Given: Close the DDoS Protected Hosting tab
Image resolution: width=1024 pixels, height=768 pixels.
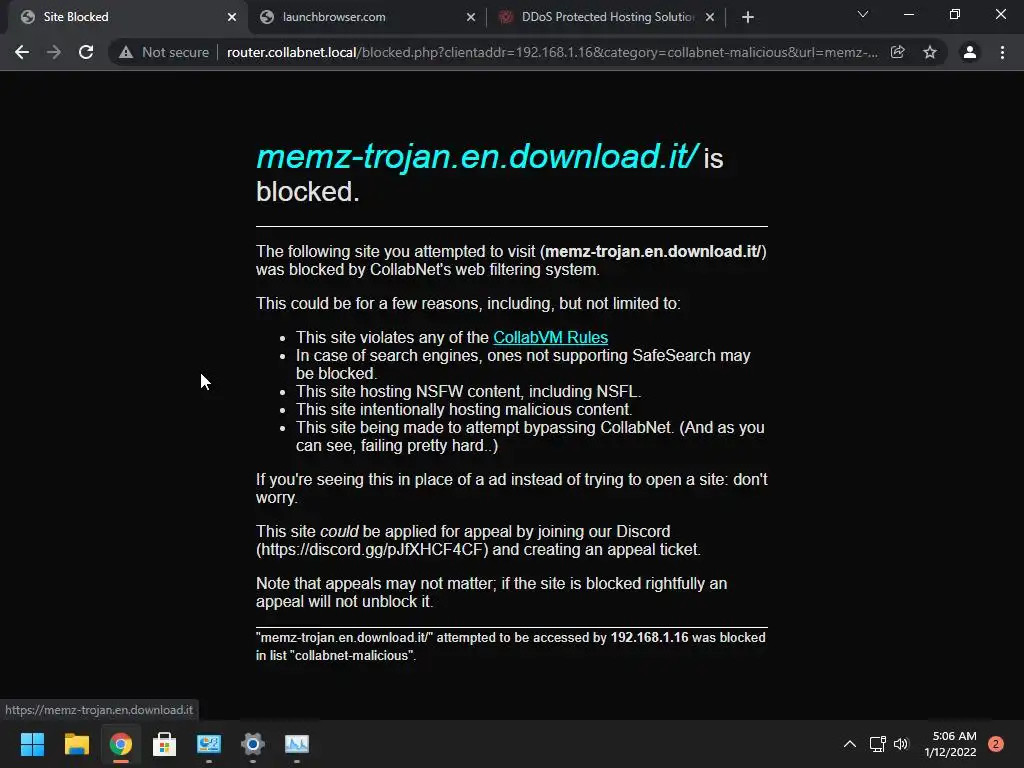Looking at the screenshot, I should click(710, 17).
